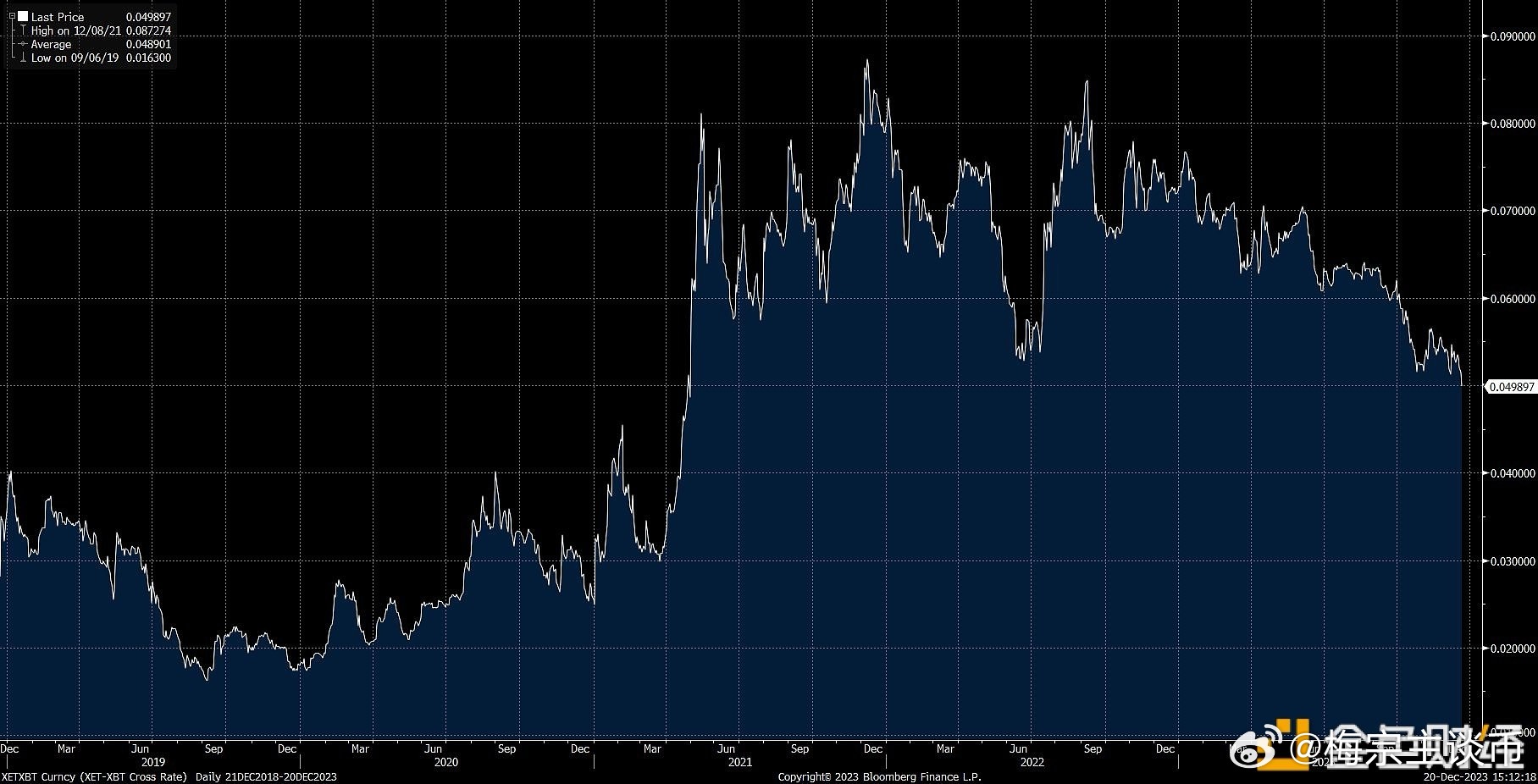Click the Jun month label above 2022

click(1019, 748)
